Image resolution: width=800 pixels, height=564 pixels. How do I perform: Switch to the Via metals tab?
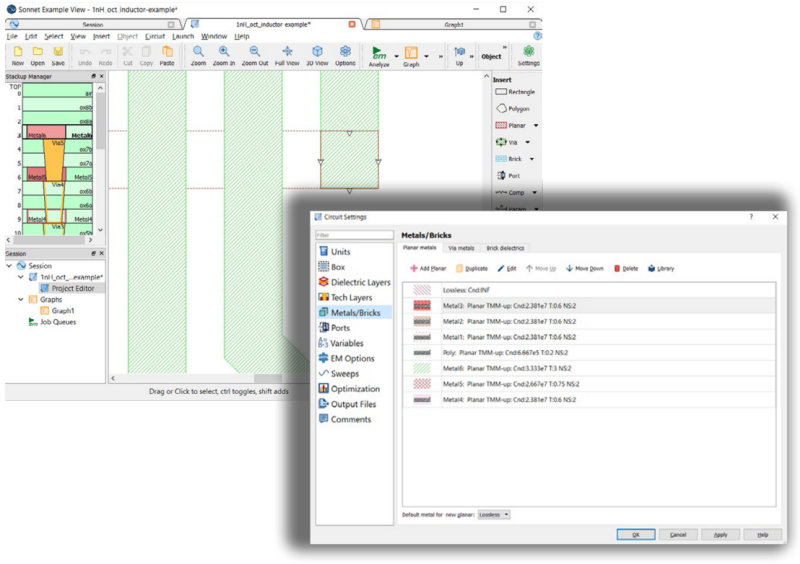(x=461, y=248)
